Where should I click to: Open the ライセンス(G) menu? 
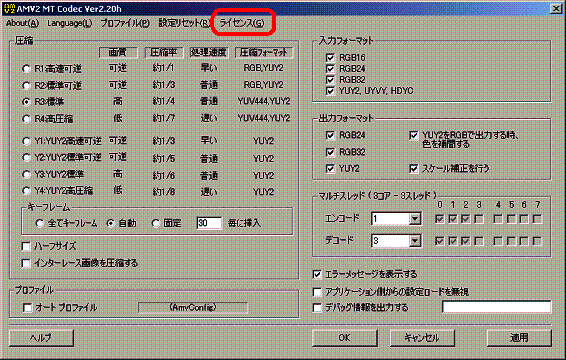click(x=242, y=23)
